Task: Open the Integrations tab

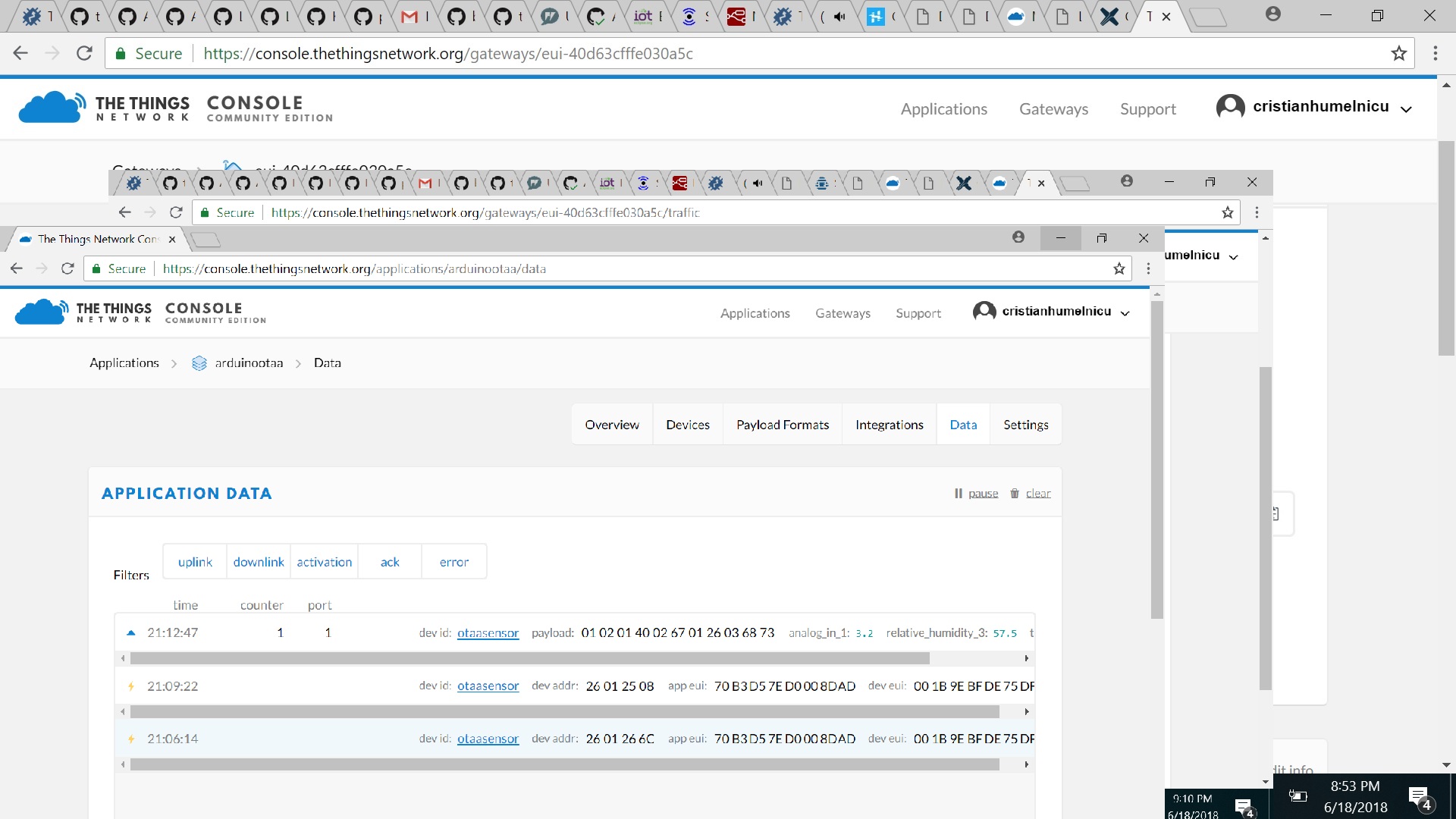Action: pyautogui.click(x=890, y=425)
